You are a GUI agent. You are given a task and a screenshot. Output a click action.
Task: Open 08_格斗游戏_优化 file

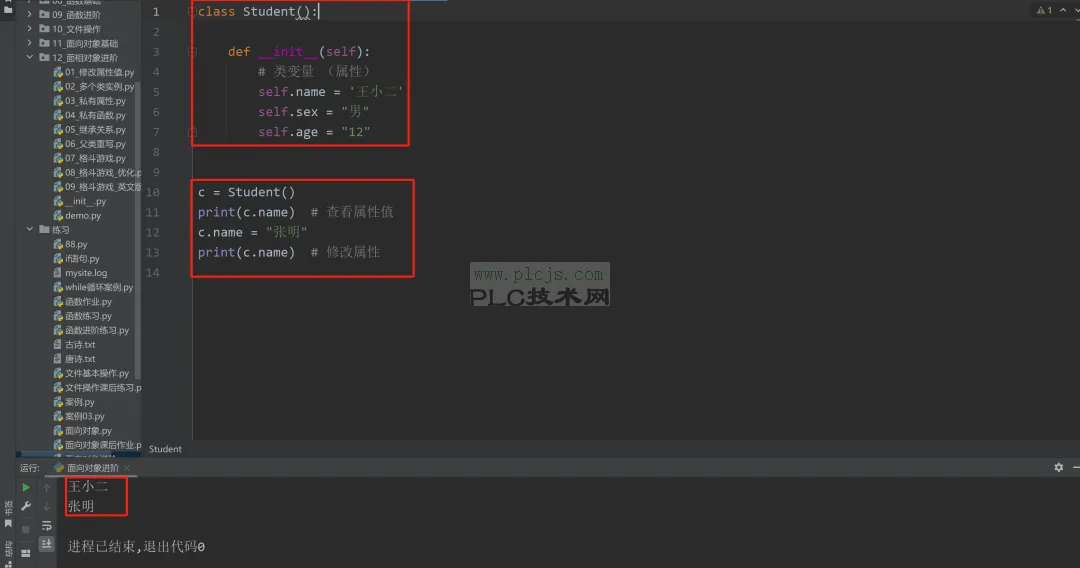coord(97,173)
